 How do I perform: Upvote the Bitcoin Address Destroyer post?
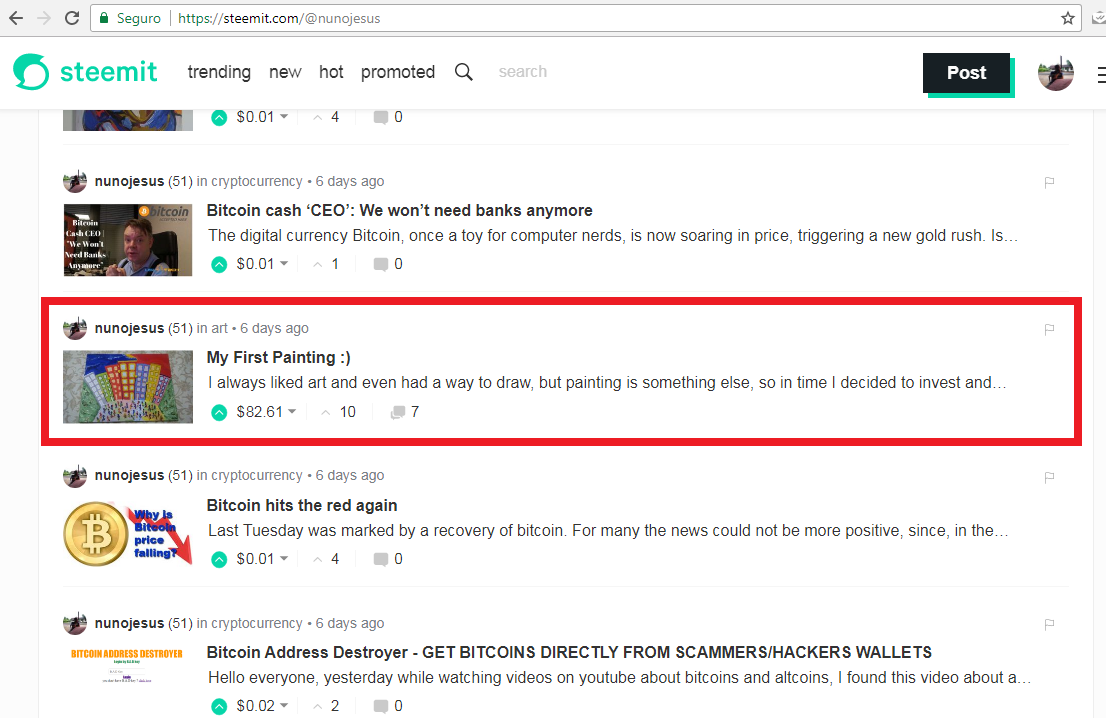point(219,706)
